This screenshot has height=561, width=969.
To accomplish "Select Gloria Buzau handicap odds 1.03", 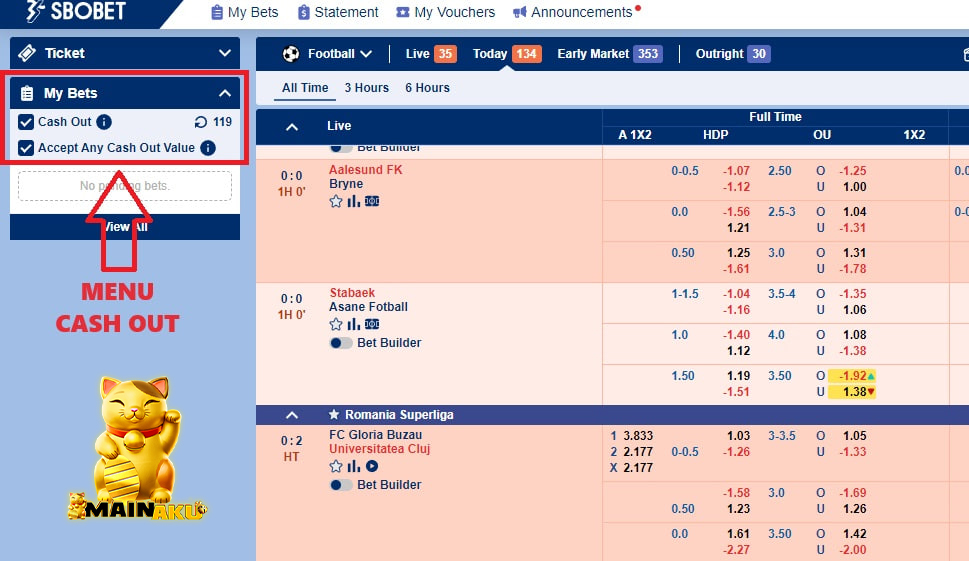I will (x=738, y=436).
